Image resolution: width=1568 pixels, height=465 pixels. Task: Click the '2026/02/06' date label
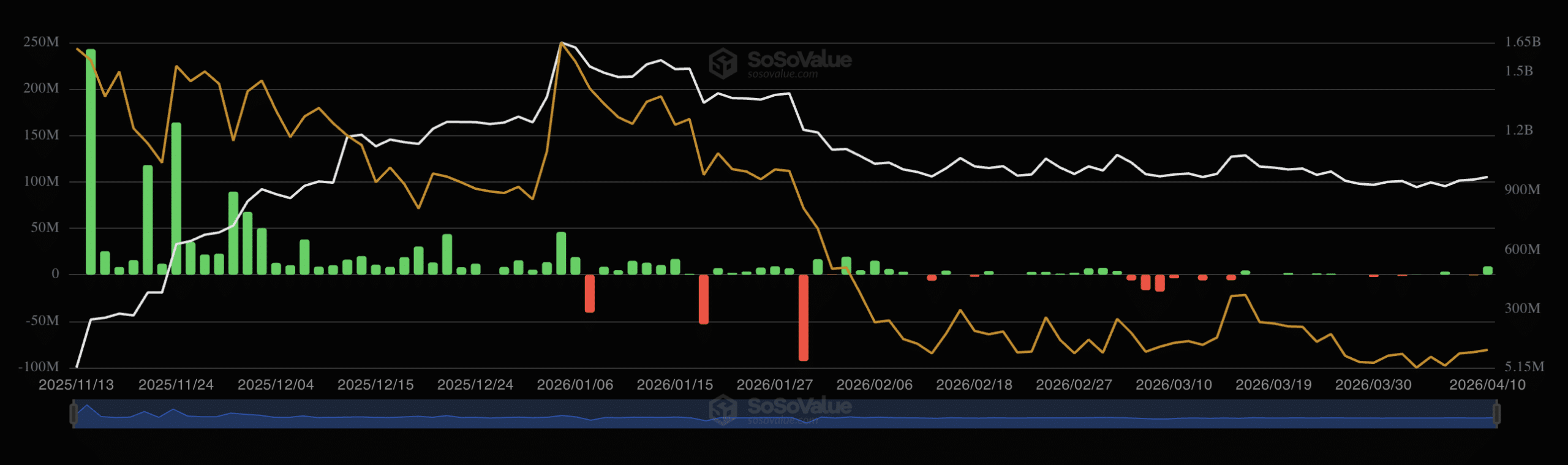875,385
